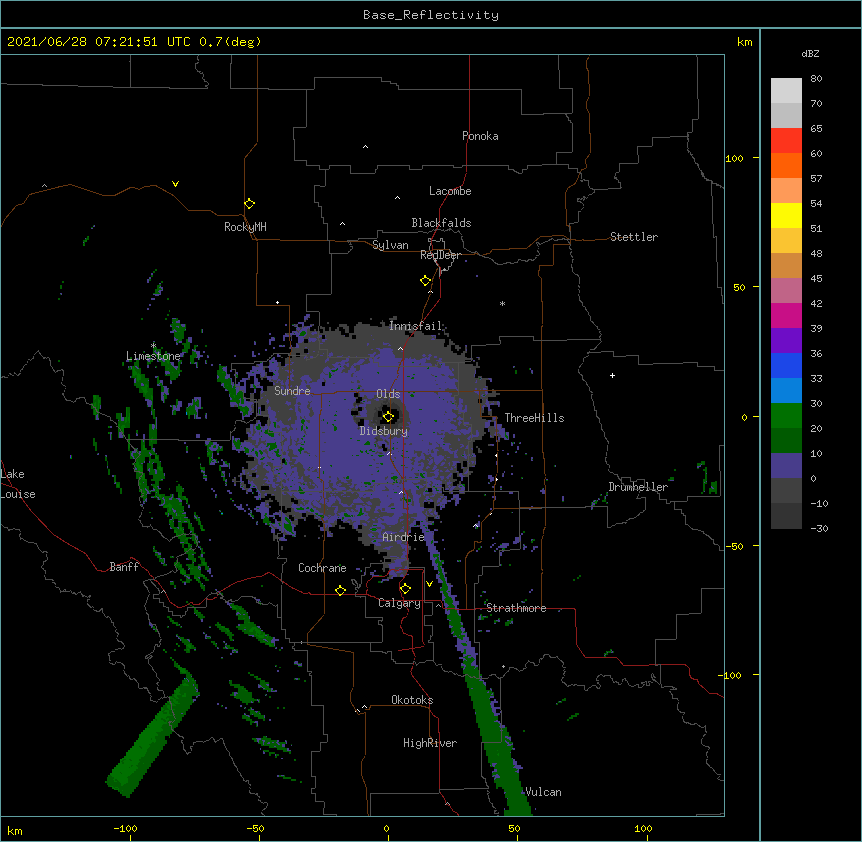Image resolution: width=862 pixels, height=842 pixels.
Task: Click the white asterisk marker east of Innisfail
Action: click(502, 303)
